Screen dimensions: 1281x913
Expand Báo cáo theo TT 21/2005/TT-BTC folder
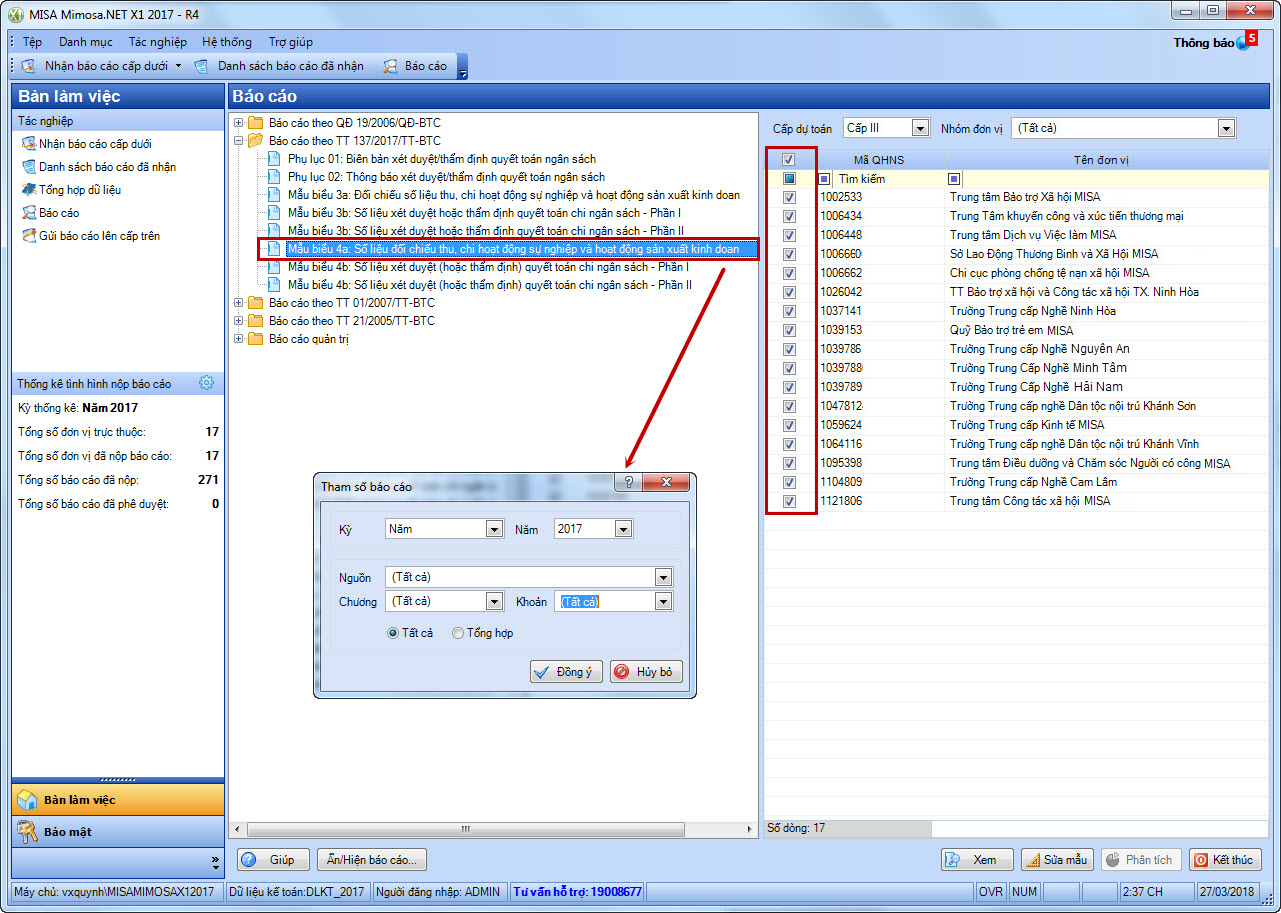(x=238, y=321)
